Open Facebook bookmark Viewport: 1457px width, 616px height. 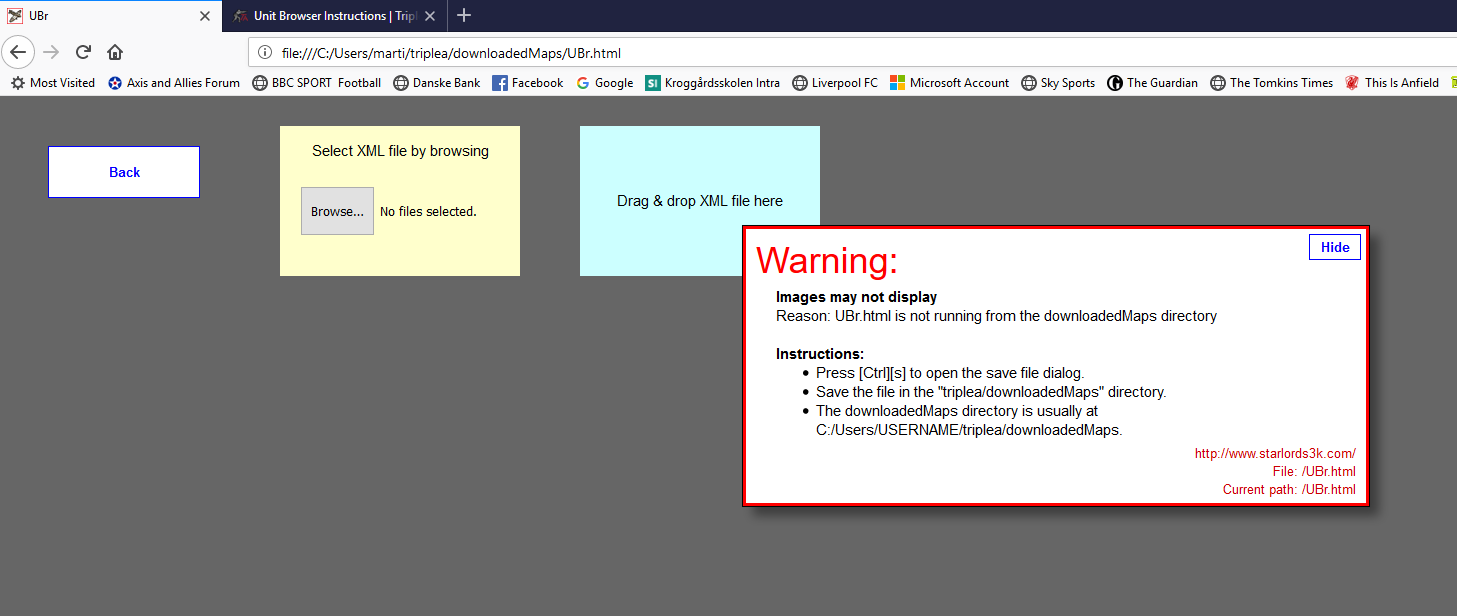point(528,83)
